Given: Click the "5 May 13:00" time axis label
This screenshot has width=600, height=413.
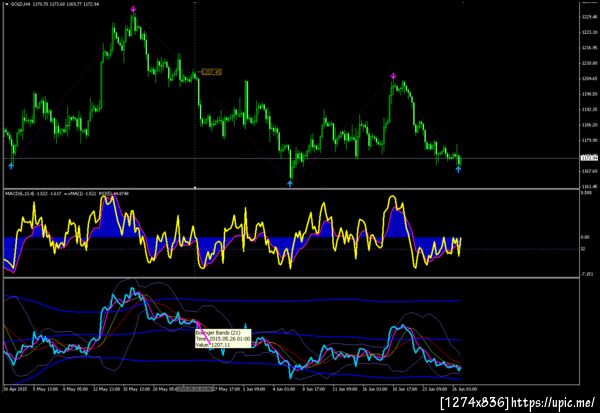Looking at the screenshot, I should (46, 389).
